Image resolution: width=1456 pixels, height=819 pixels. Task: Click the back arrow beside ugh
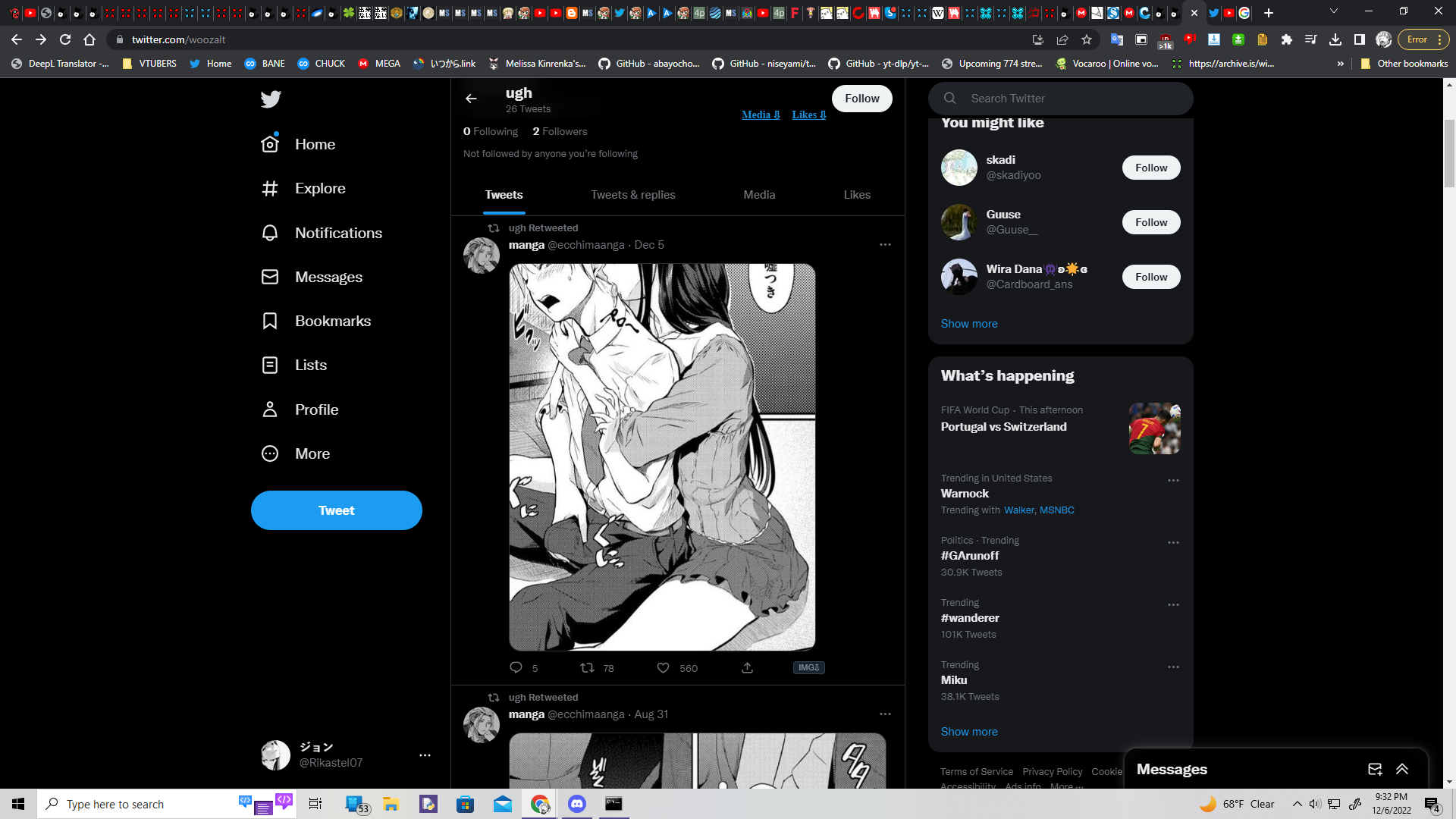pos(471,99)
